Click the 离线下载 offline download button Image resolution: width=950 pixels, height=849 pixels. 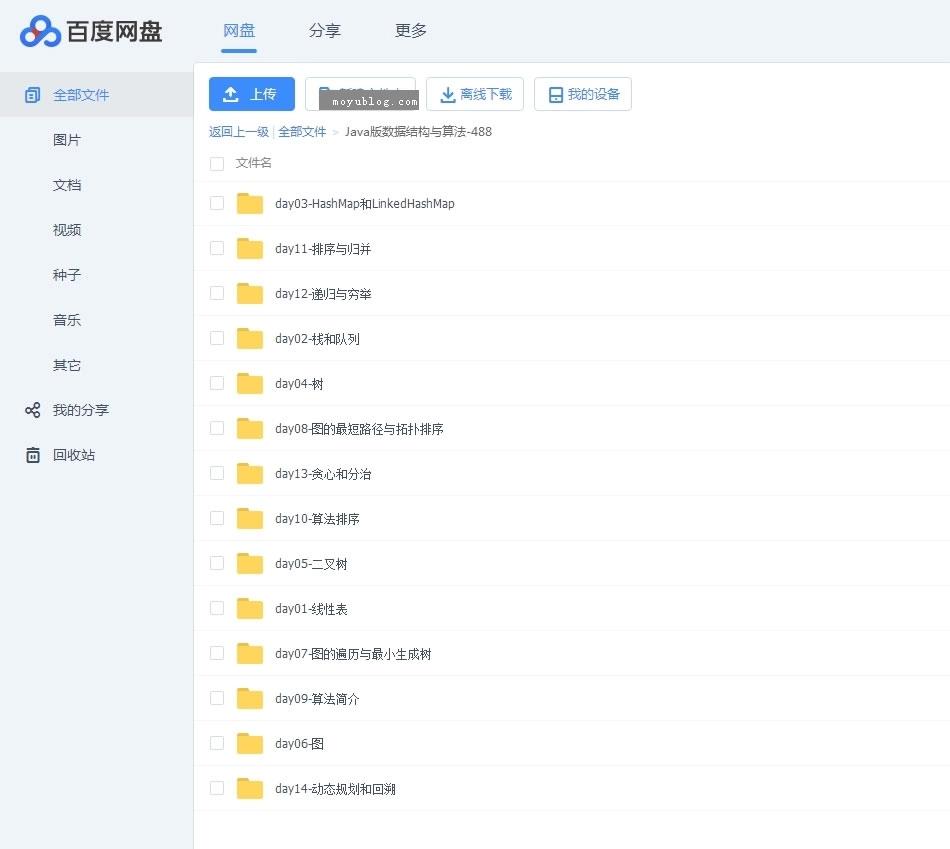(476, 94)
